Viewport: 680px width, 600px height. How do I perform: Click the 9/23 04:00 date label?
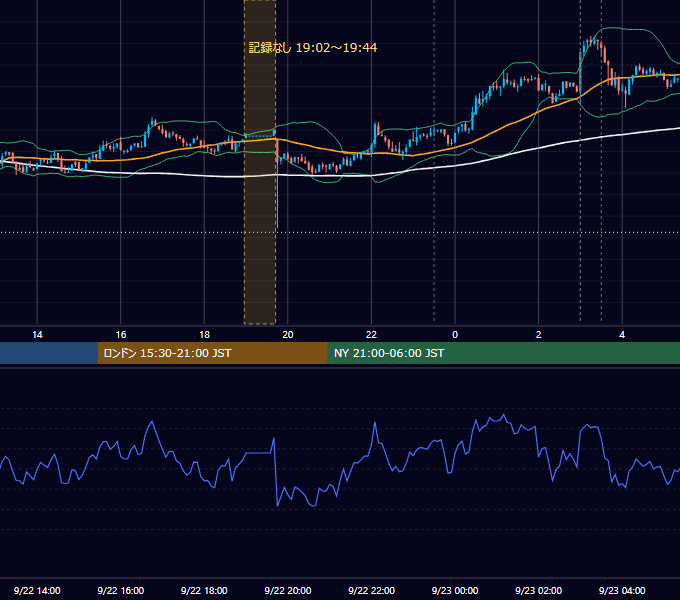click(622, 590)
